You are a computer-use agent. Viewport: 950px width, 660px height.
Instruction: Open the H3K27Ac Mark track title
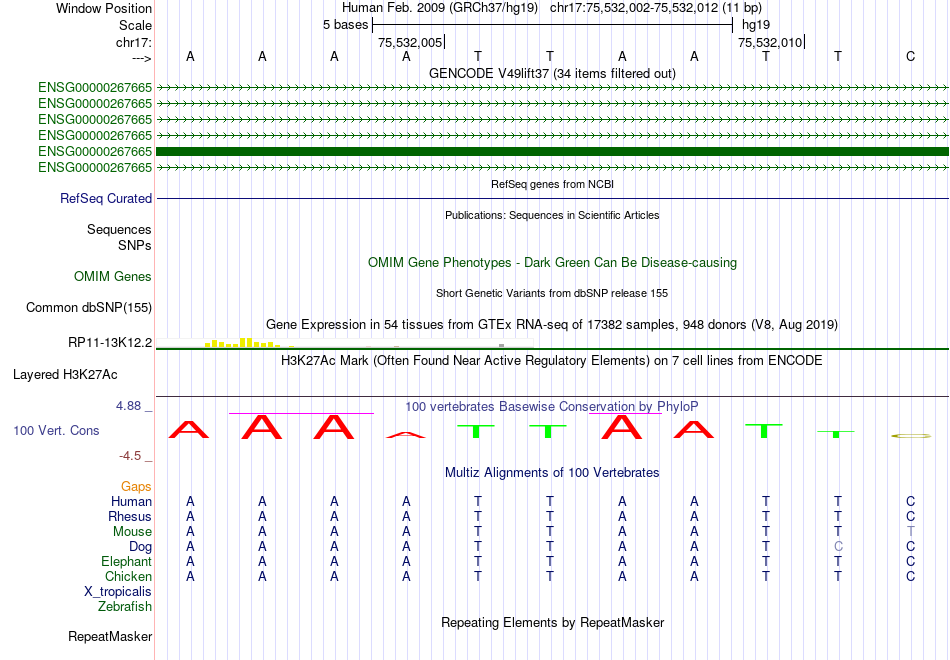pos(552,361)
